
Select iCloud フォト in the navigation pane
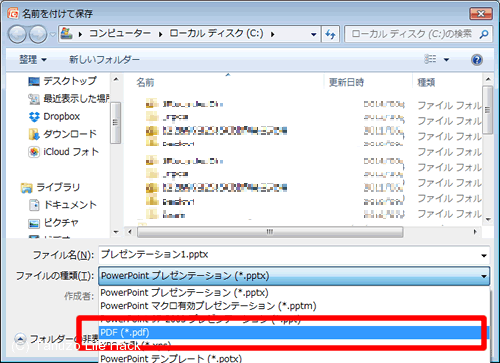pos(71,152)
